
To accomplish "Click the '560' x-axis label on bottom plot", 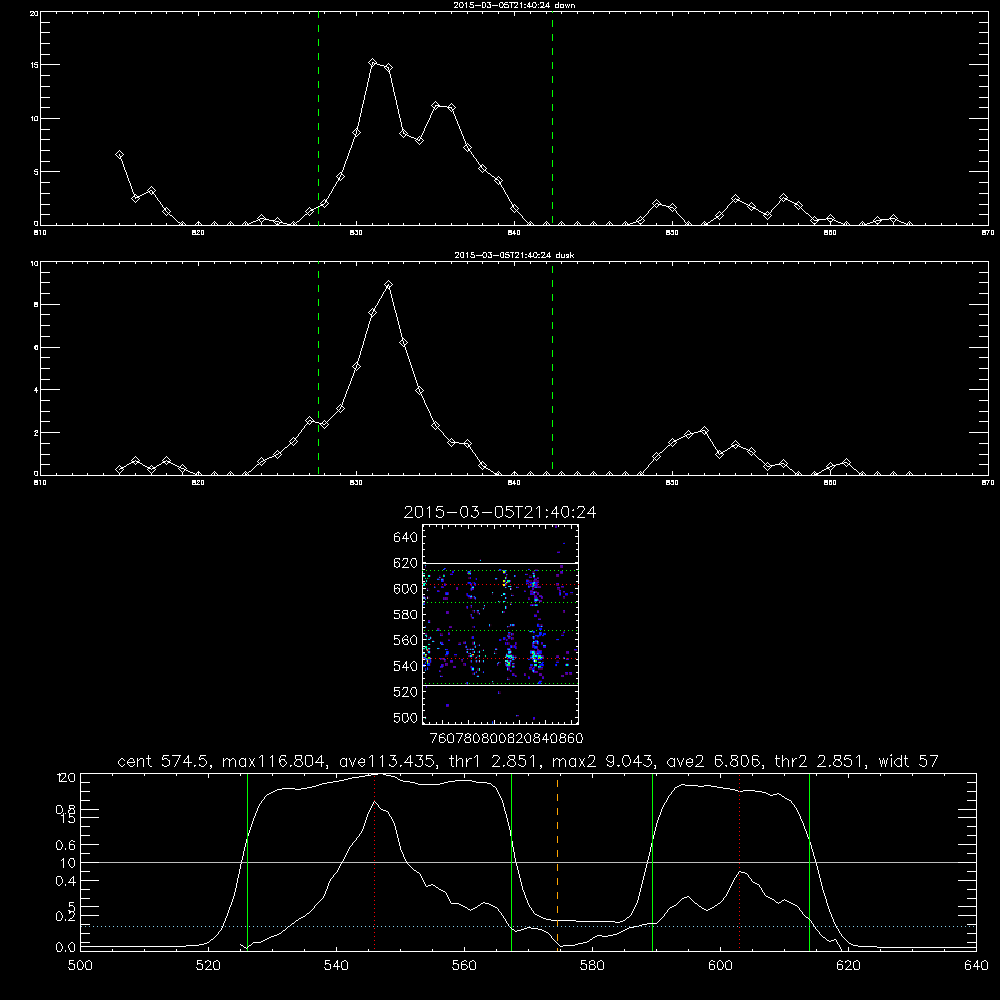I will coord(464,965).
